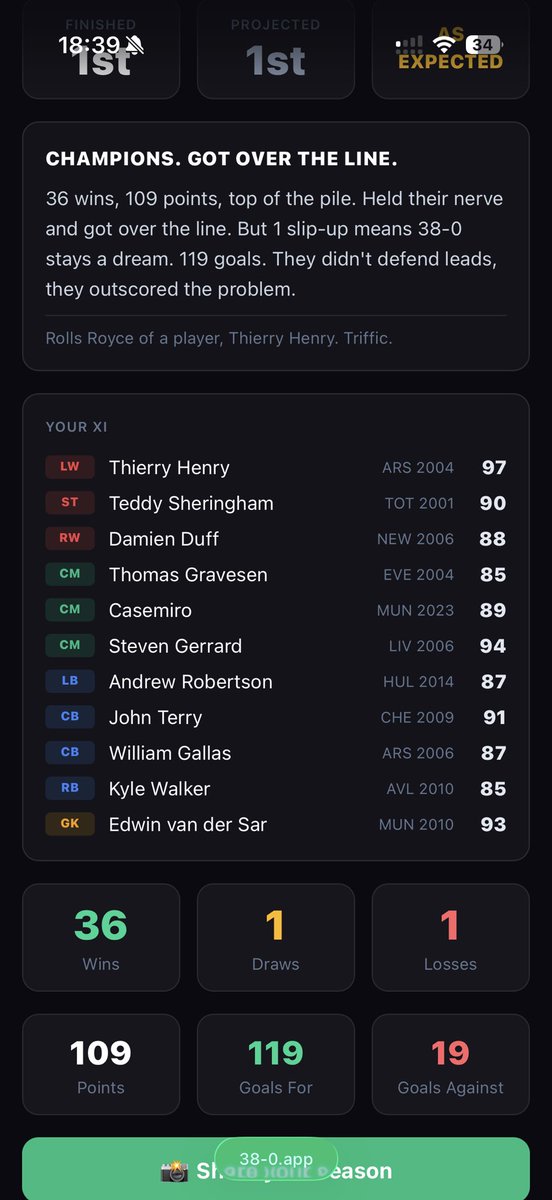
Task: Share your season with the green button
Action: pyautogui.click(x=276, y=1169)
